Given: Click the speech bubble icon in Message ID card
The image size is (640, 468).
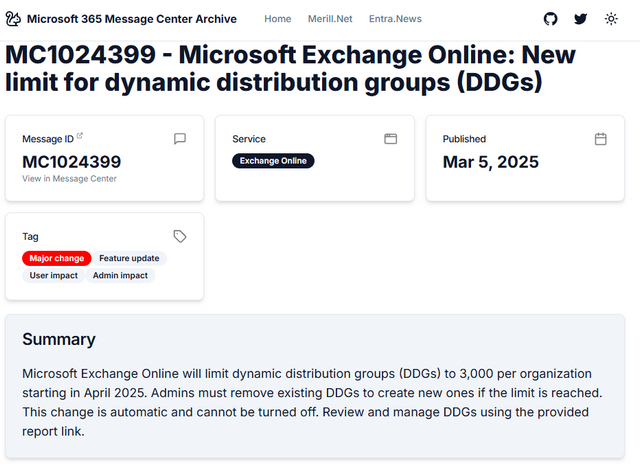Looking at the screenshot, I should [x=180, y=139].
